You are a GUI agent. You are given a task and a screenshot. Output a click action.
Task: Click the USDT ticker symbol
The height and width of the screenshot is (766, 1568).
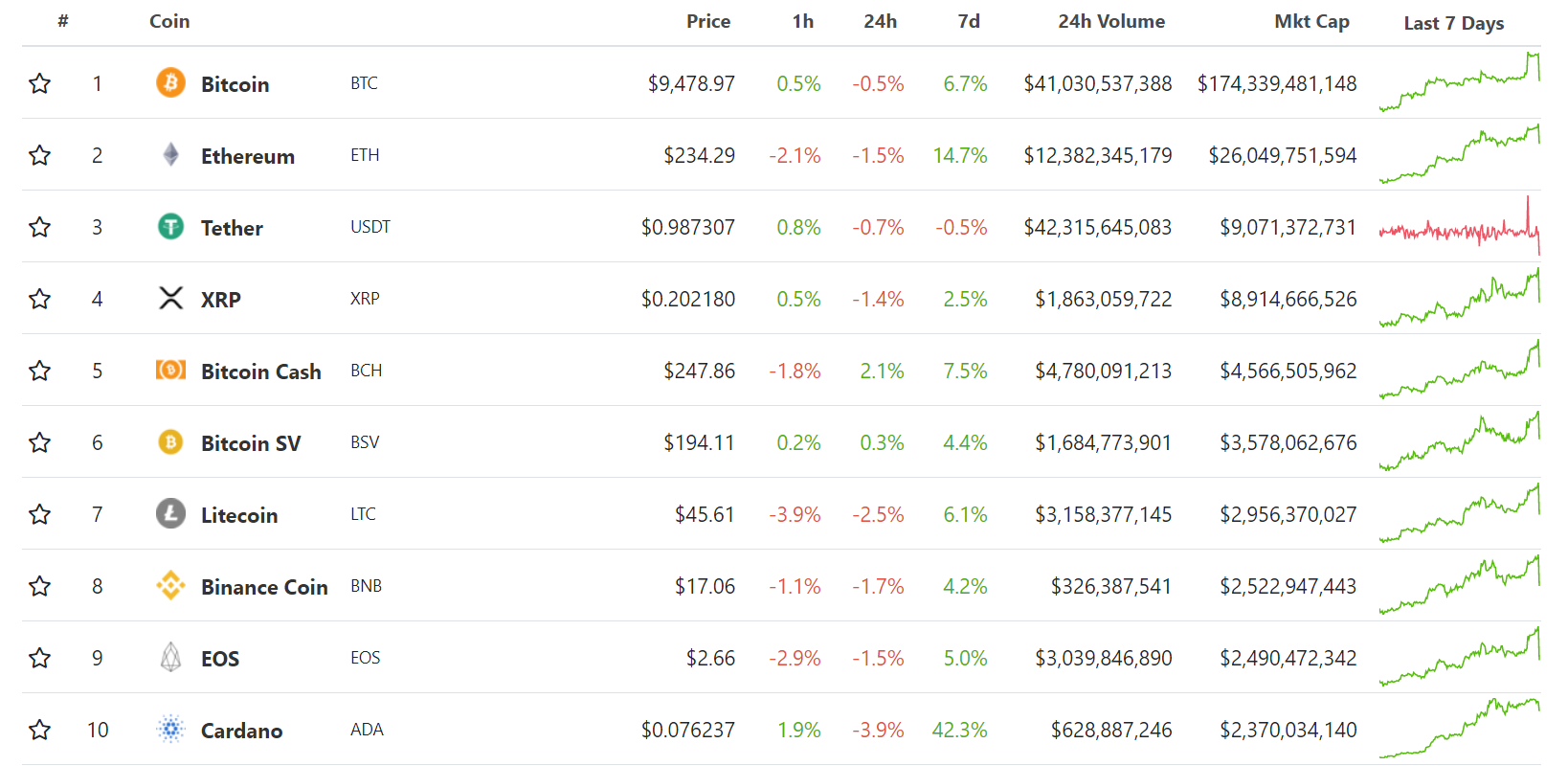click(x=370, y=227)
